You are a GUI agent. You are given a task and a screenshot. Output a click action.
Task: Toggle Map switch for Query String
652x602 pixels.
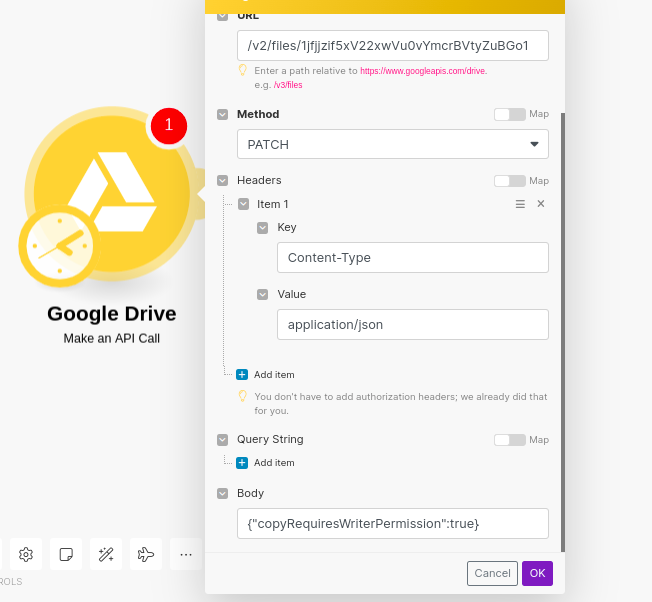coord(510,440)
